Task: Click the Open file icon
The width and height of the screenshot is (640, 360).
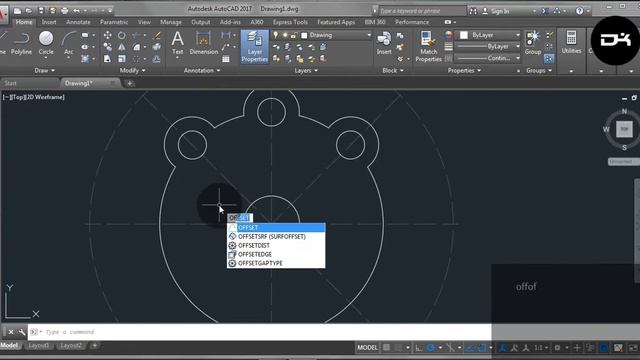Action: 29,11
